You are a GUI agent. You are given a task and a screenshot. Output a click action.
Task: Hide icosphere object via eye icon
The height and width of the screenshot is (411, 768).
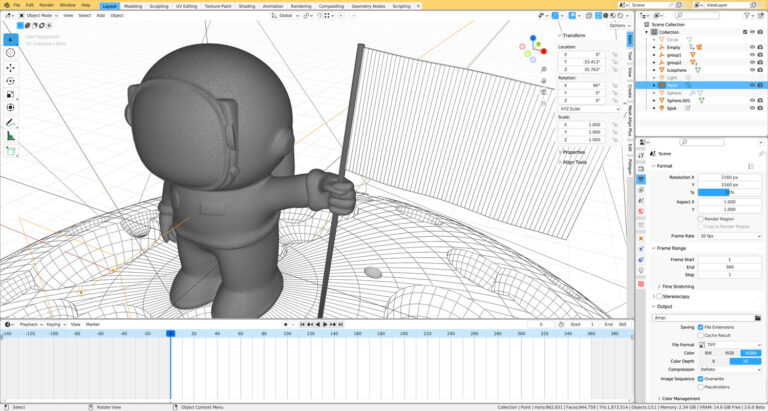750,70
